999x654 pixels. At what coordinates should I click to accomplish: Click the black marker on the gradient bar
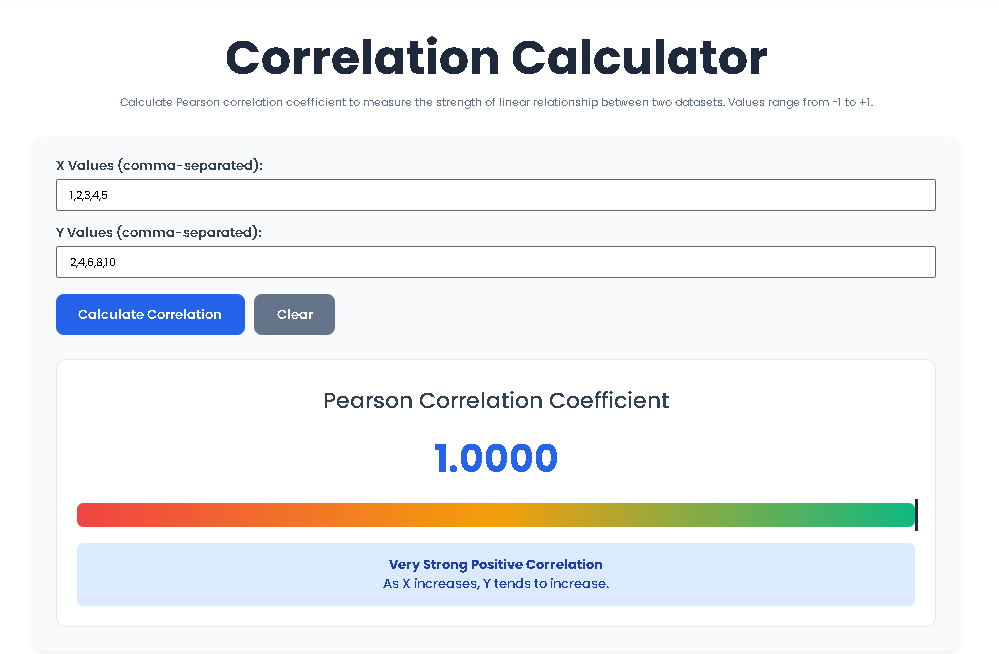pos(914,514)
